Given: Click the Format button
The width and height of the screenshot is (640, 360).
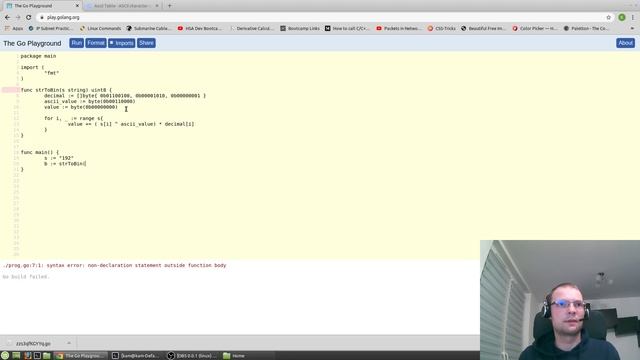Looking at the screenshot, I should pos(96,43).
